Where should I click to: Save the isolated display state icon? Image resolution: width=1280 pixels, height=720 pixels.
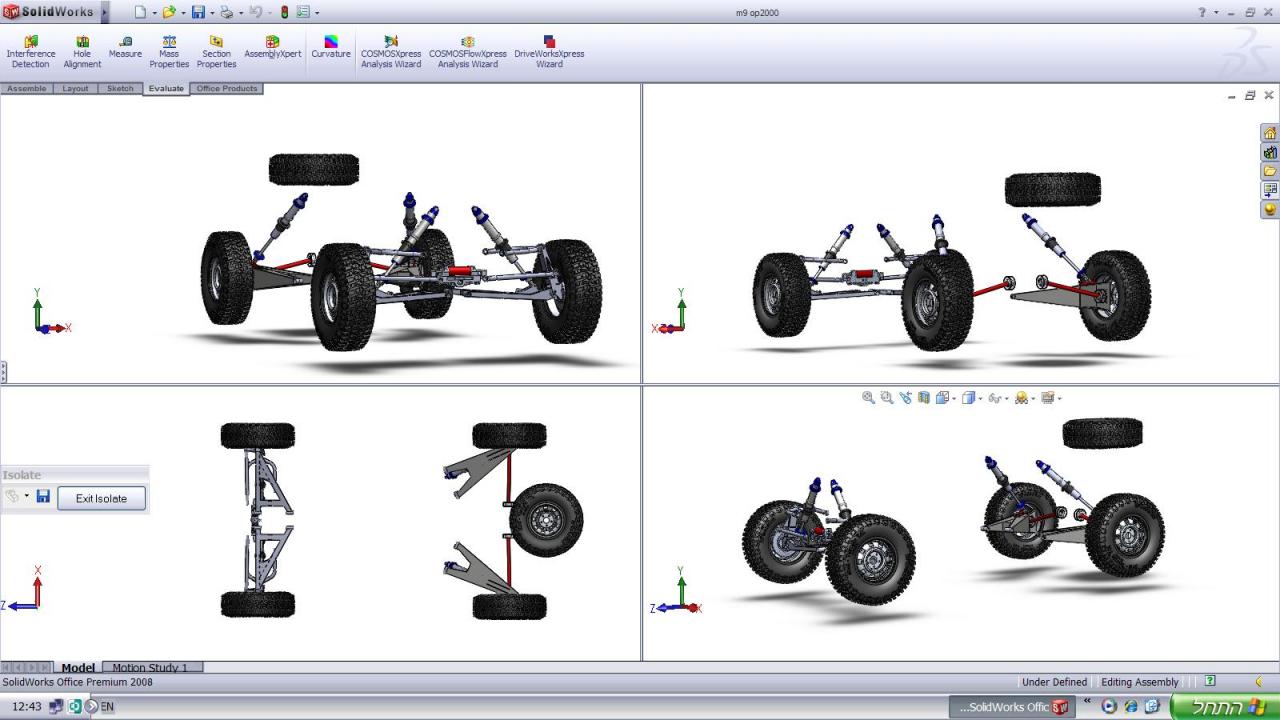[x=43, y=497]
